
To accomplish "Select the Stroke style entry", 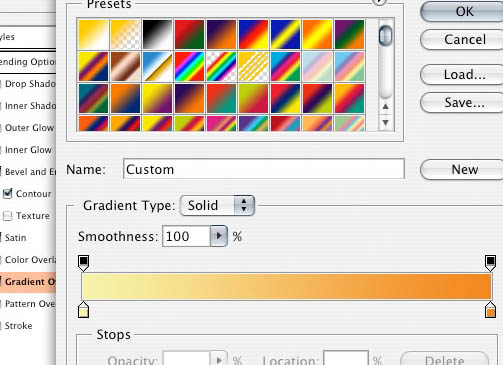I will 18,326.
